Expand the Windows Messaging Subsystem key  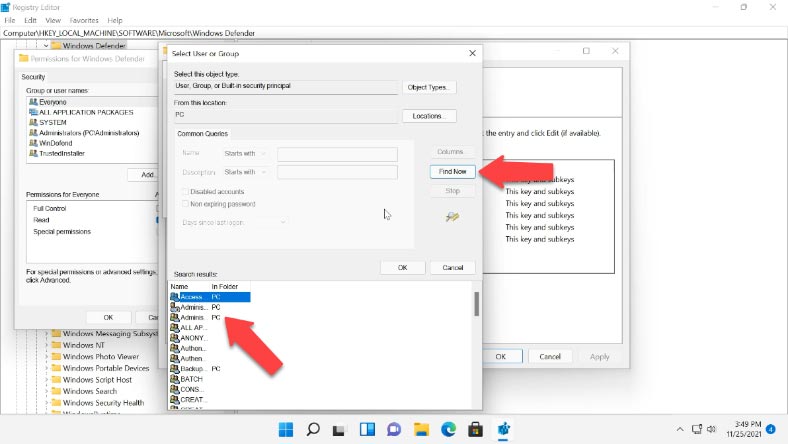pyautogui.click(x=46, y=333)
